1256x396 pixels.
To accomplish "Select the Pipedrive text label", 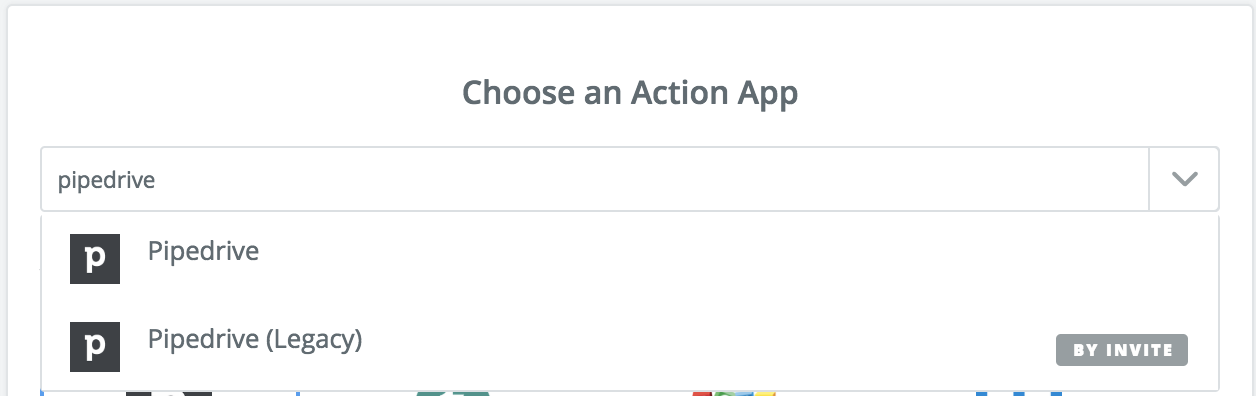I will (203, 251).
